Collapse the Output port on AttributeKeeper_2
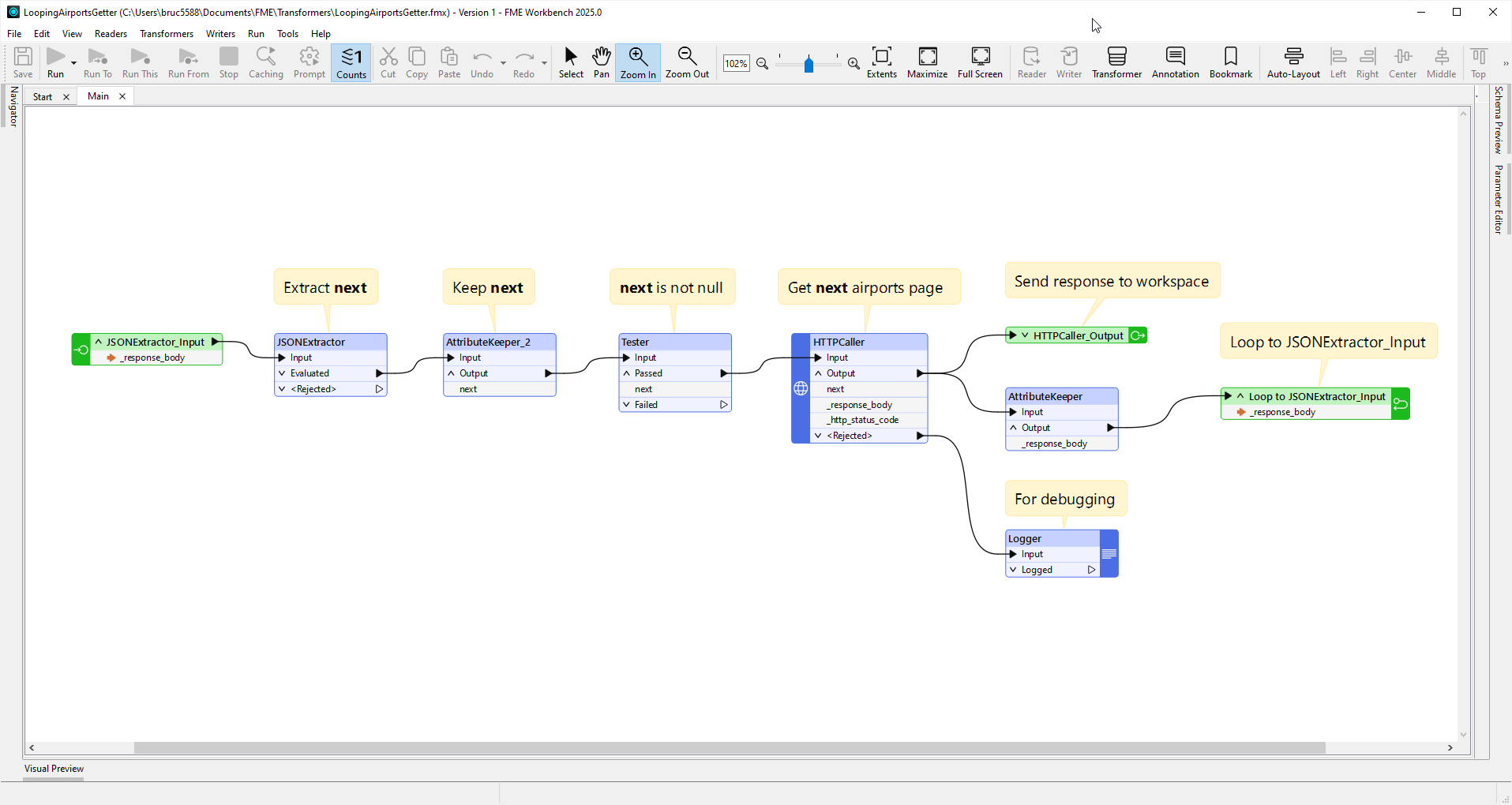Viewport: 1512px width, 805px height. [x=450, y=373]
